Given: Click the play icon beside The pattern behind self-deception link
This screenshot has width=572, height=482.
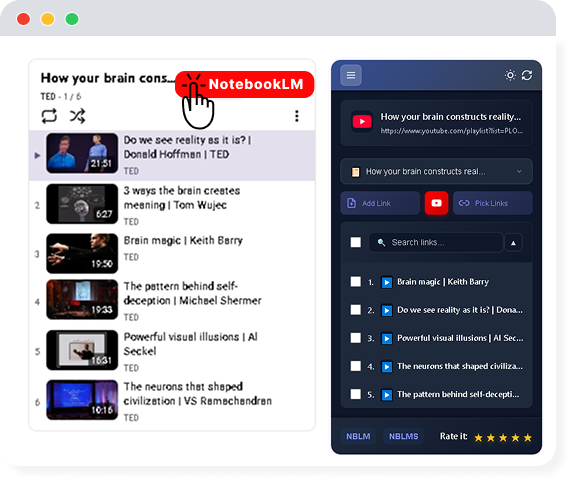Looking at the screenshot, I should point(387,394).
